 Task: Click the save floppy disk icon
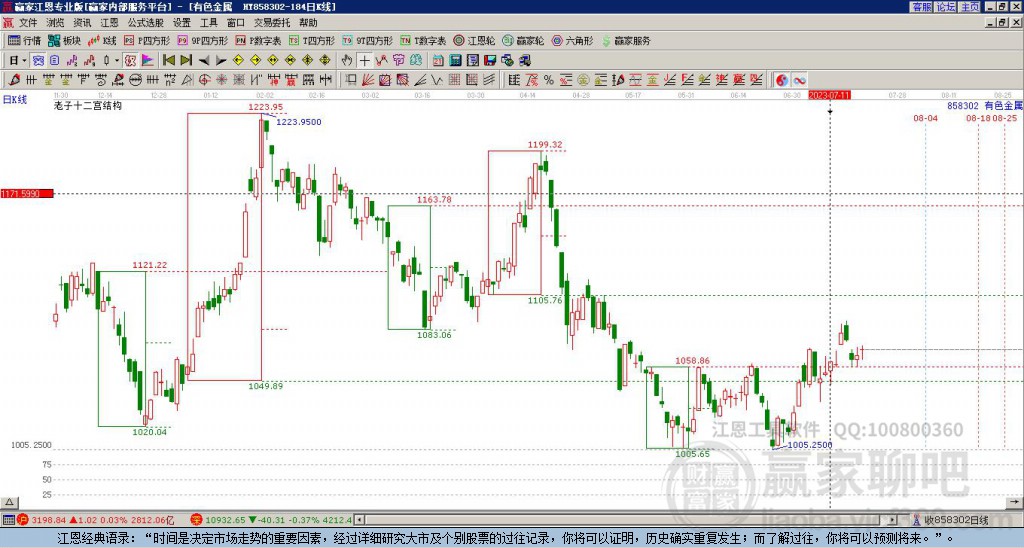click(490, 60)
